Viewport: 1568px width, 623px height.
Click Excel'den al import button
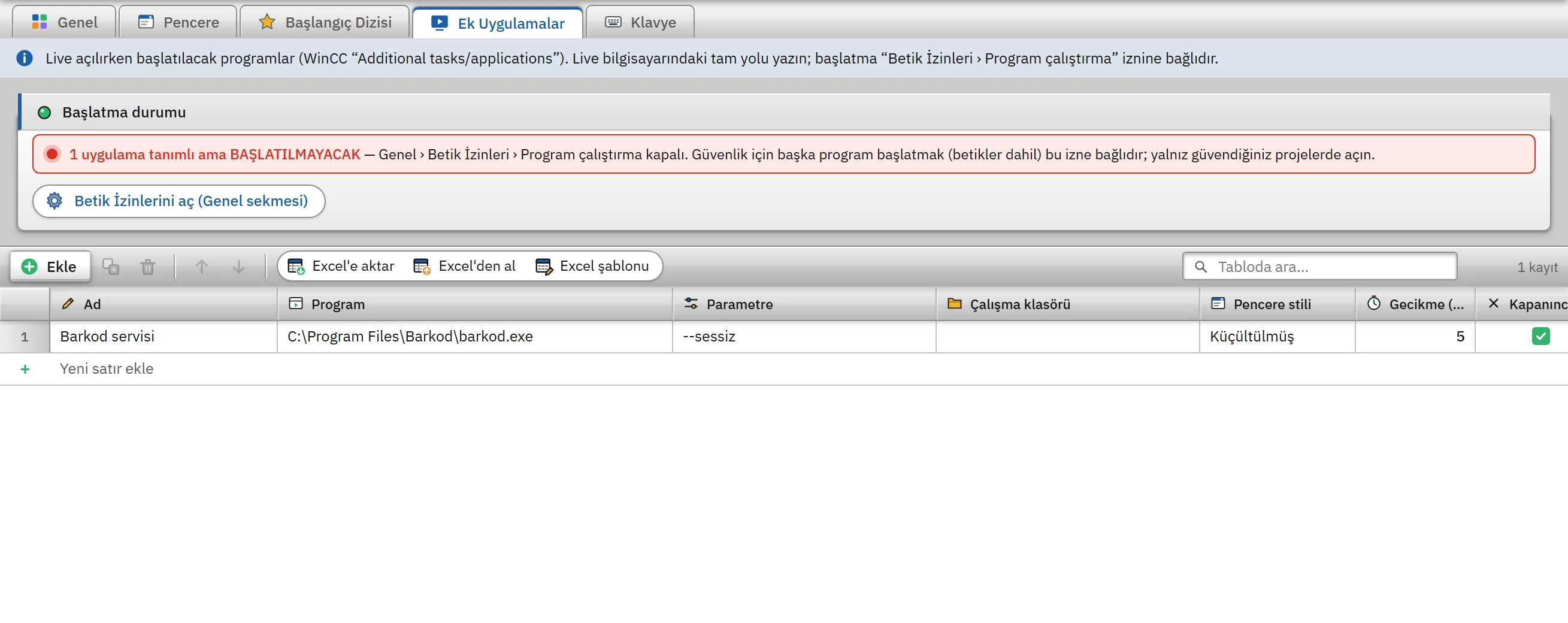pos(464,266)
